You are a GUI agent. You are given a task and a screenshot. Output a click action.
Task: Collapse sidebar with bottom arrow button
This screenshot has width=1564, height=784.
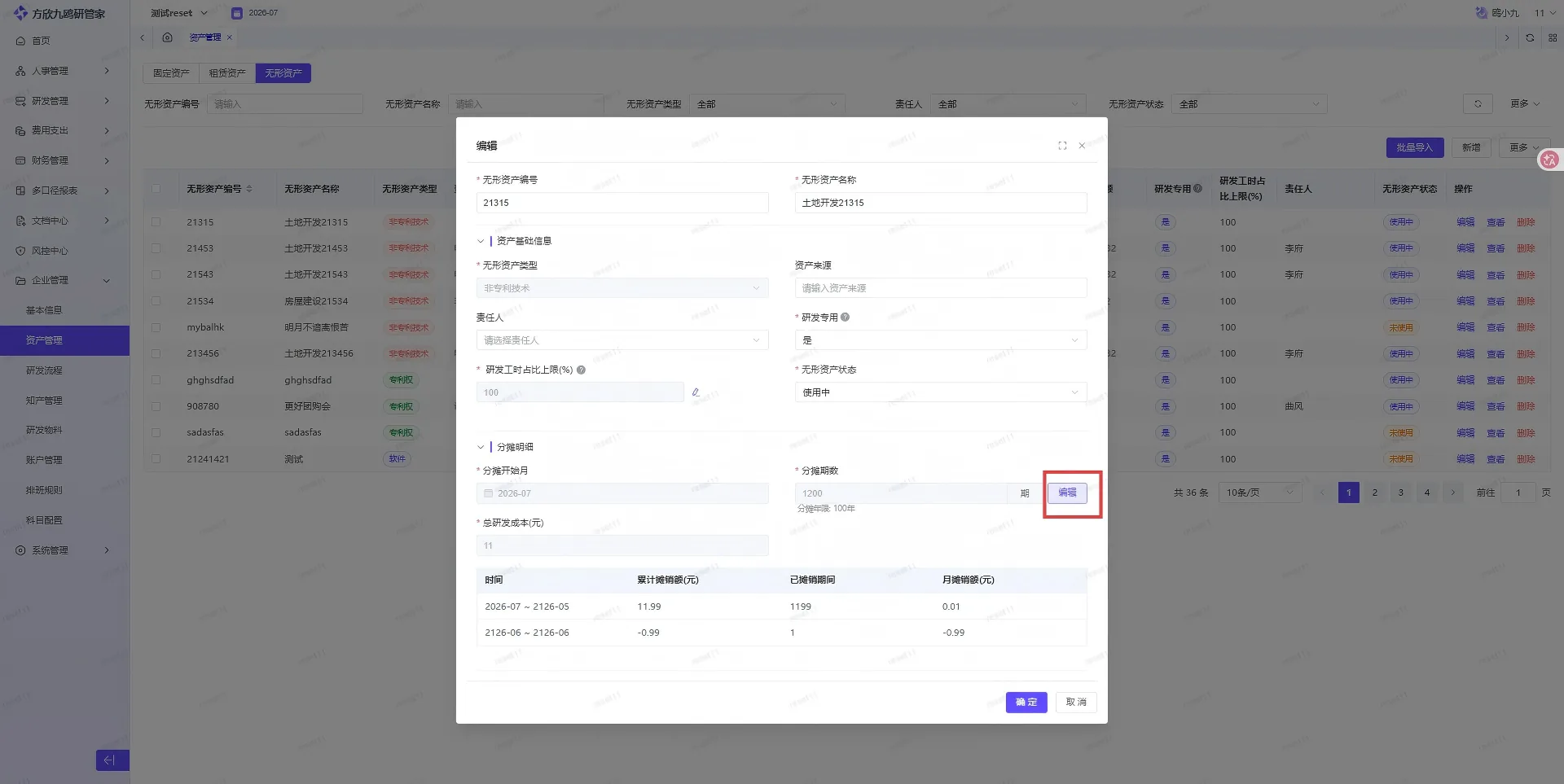click(112, 760)
